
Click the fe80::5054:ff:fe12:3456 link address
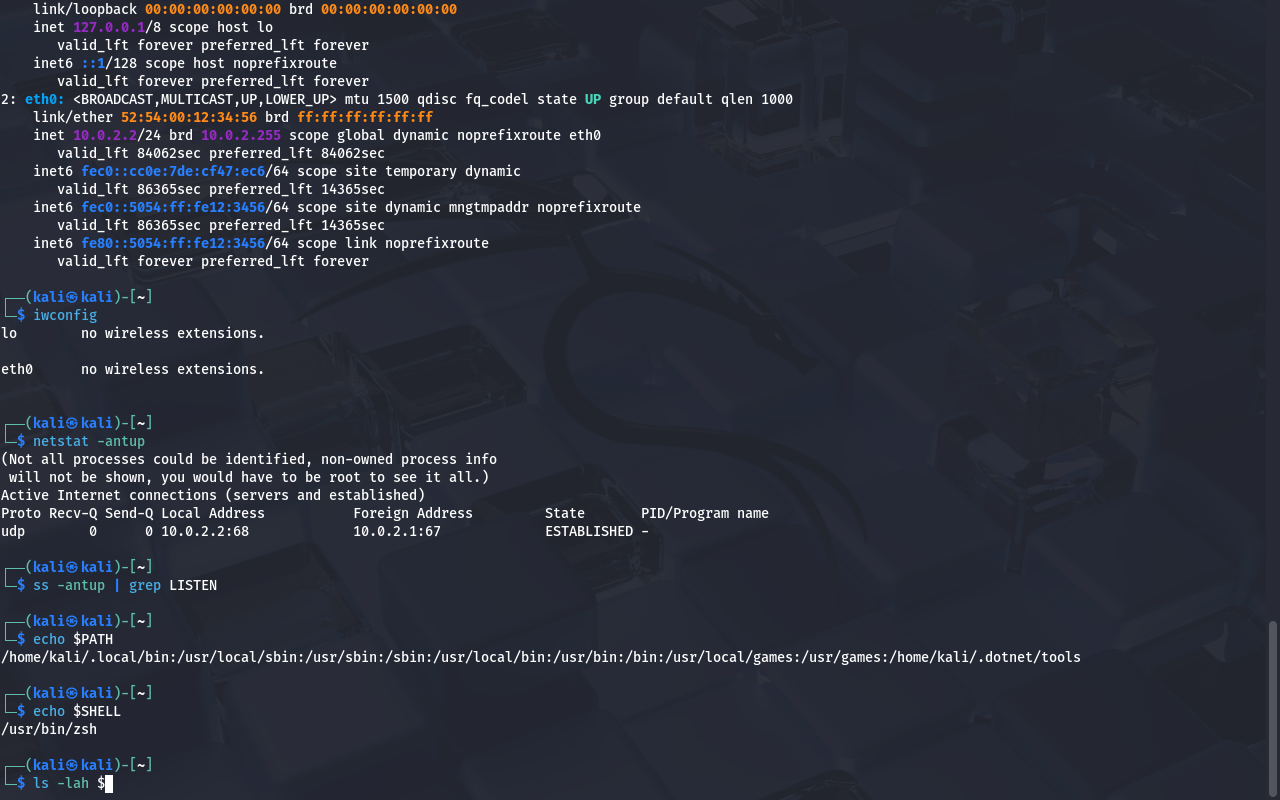tap(173, 243)
